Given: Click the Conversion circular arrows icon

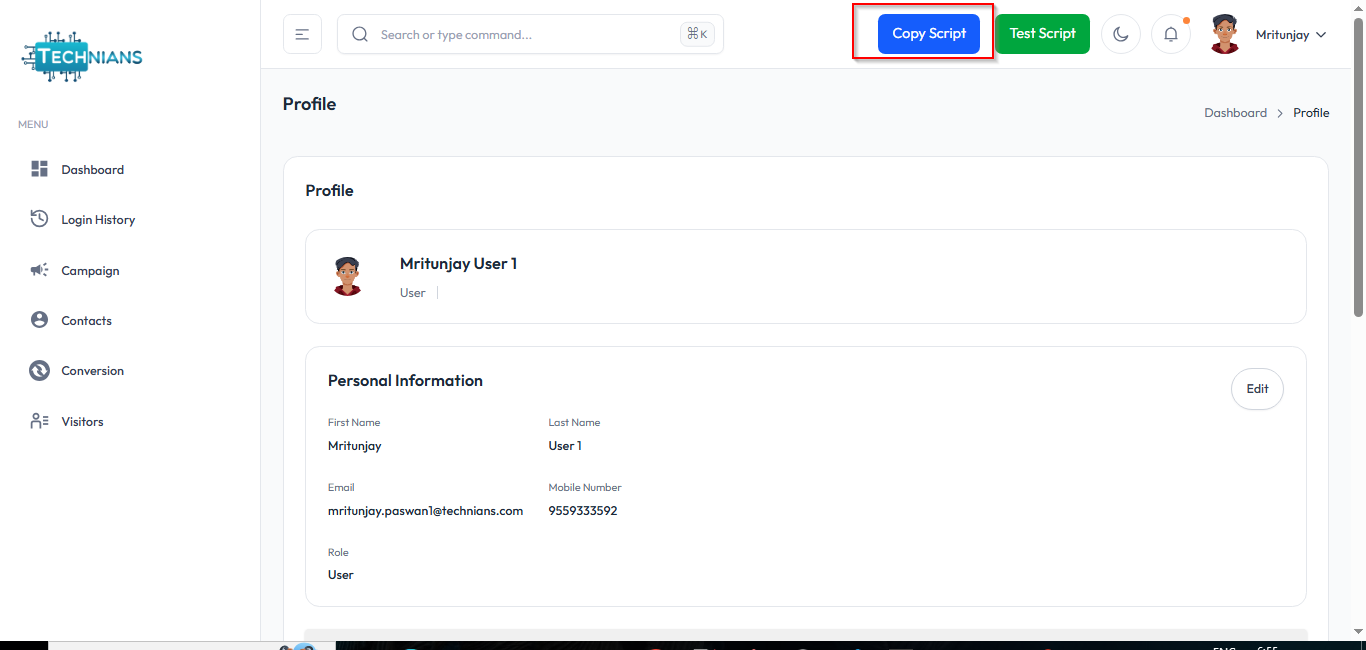Looking at the screenshot, I should 39,371.
